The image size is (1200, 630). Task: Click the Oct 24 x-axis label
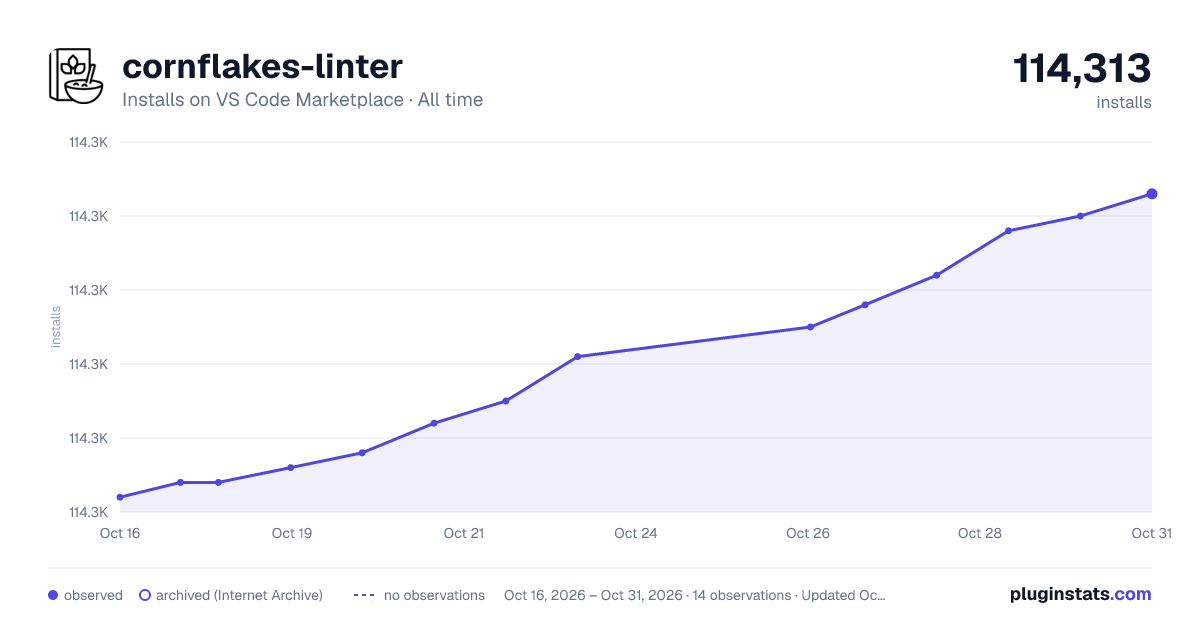(636, 533)
